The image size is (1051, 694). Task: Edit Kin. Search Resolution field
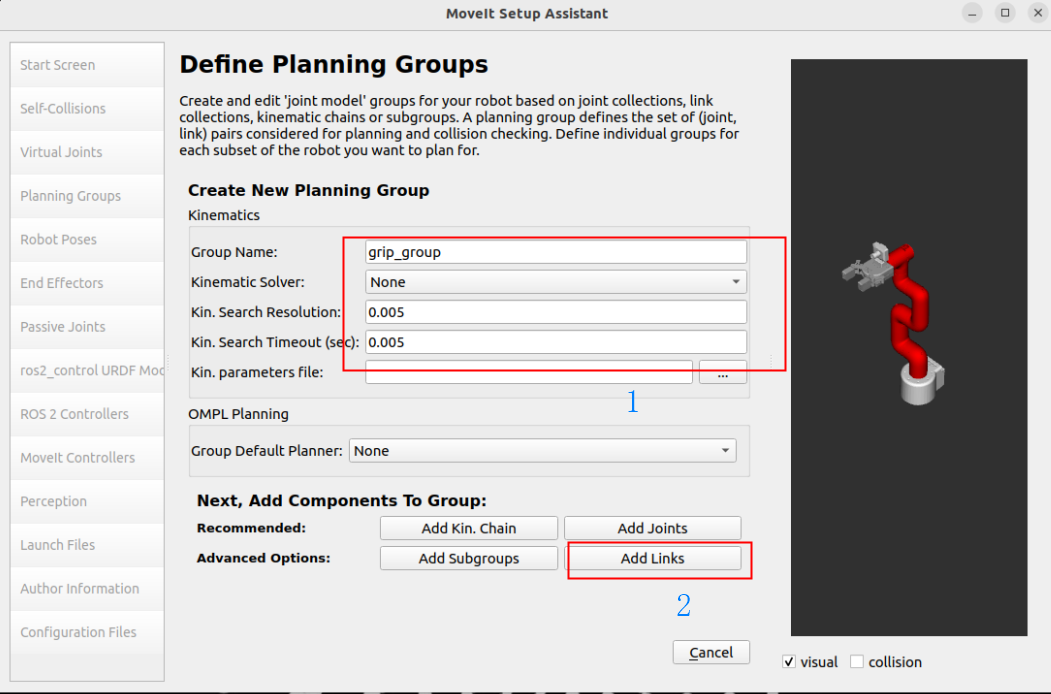pos(556,312)
